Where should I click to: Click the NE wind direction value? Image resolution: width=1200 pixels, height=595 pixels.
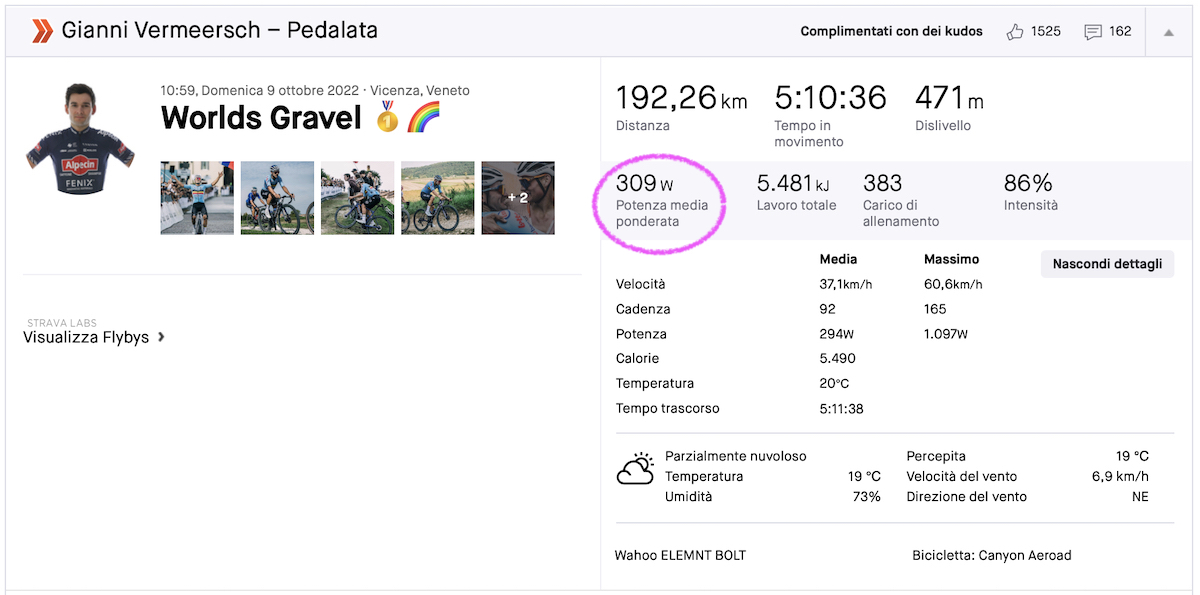click(x=1140, y=497)
